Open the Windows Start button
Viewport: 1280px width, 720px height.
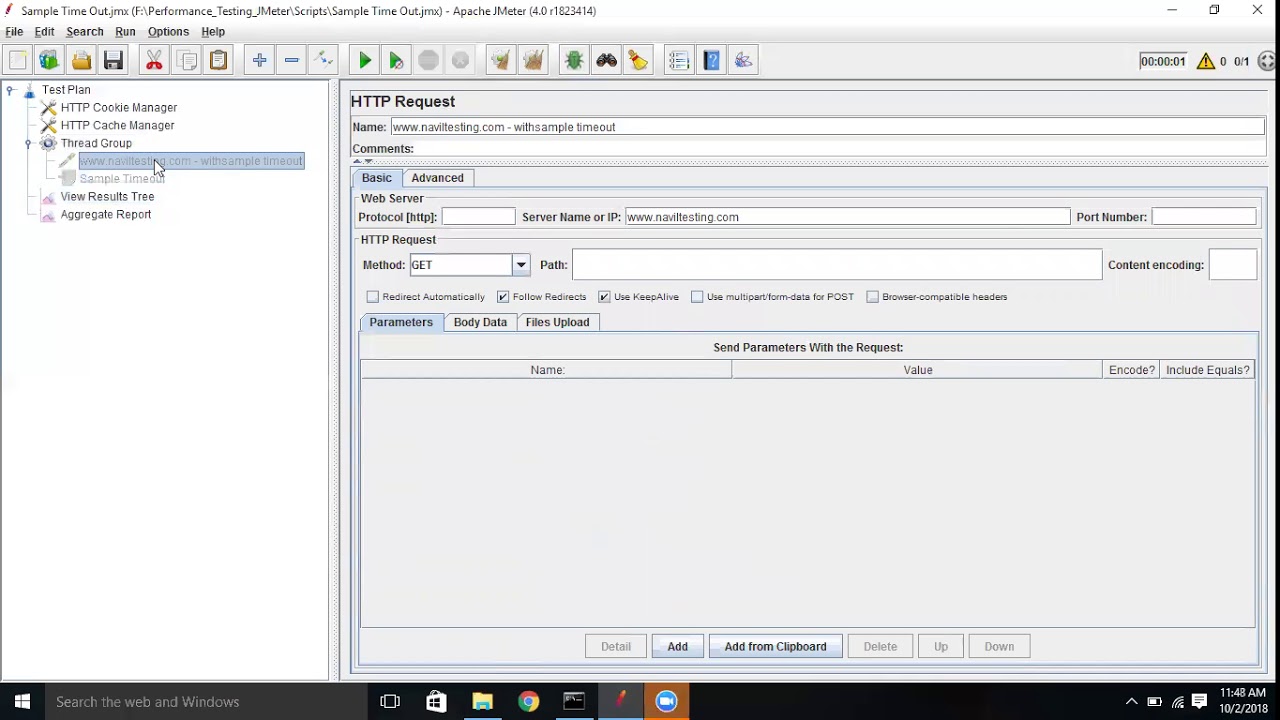pos(22,702)
